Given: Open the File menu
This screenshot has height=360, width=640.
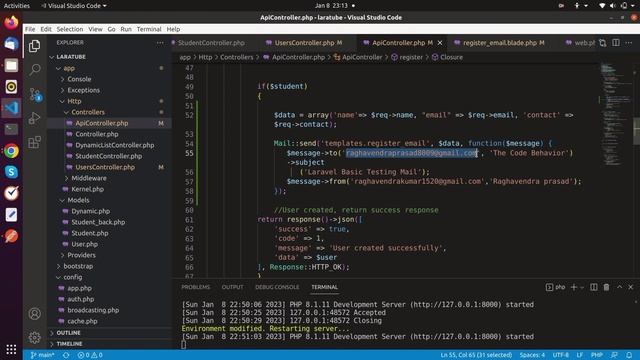Looking at the screenshot, I should (x=30, y=29).
